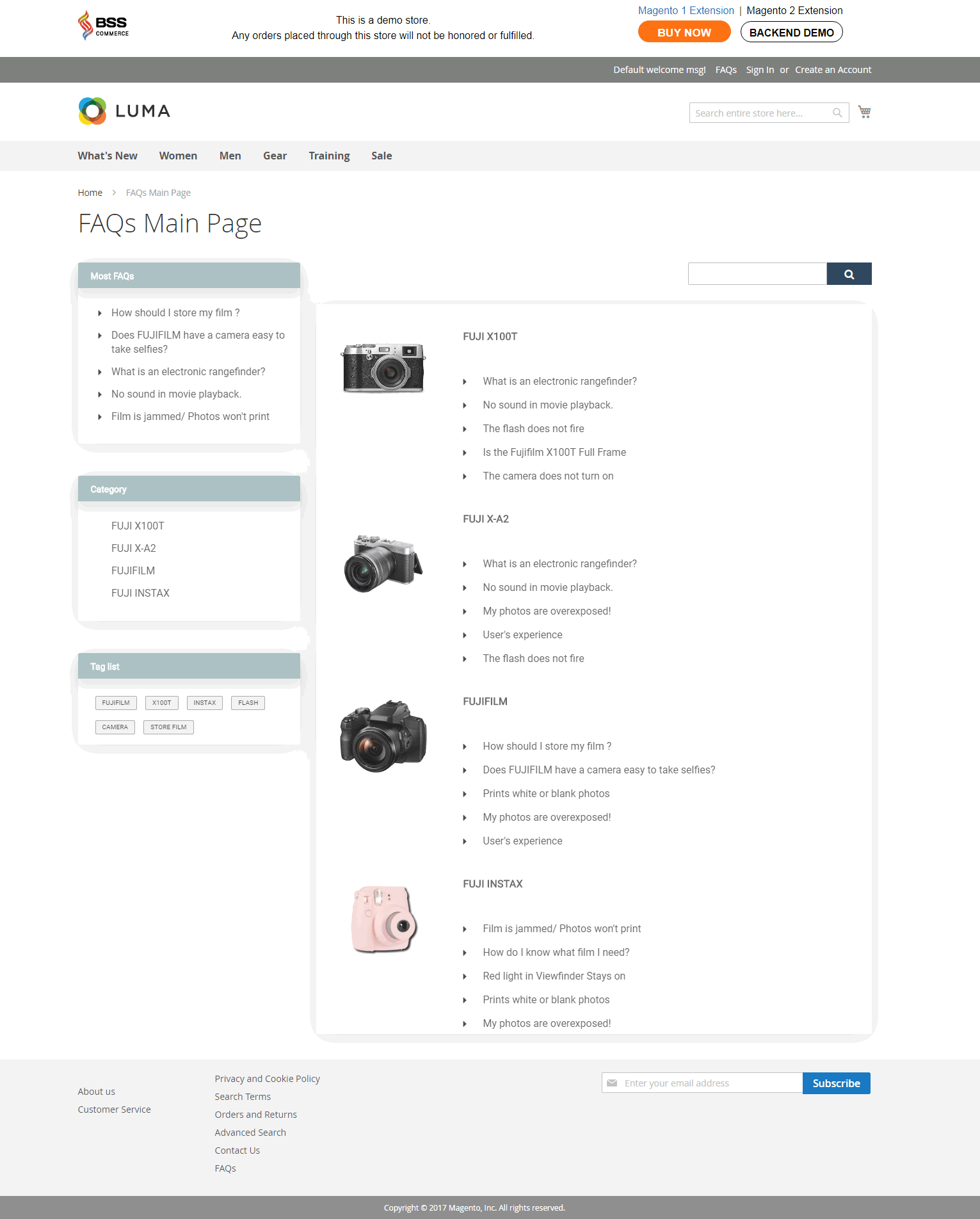Open Orders and Returns footer link
Viewport: 980px width, 1219px height.
click(256, 1115)
